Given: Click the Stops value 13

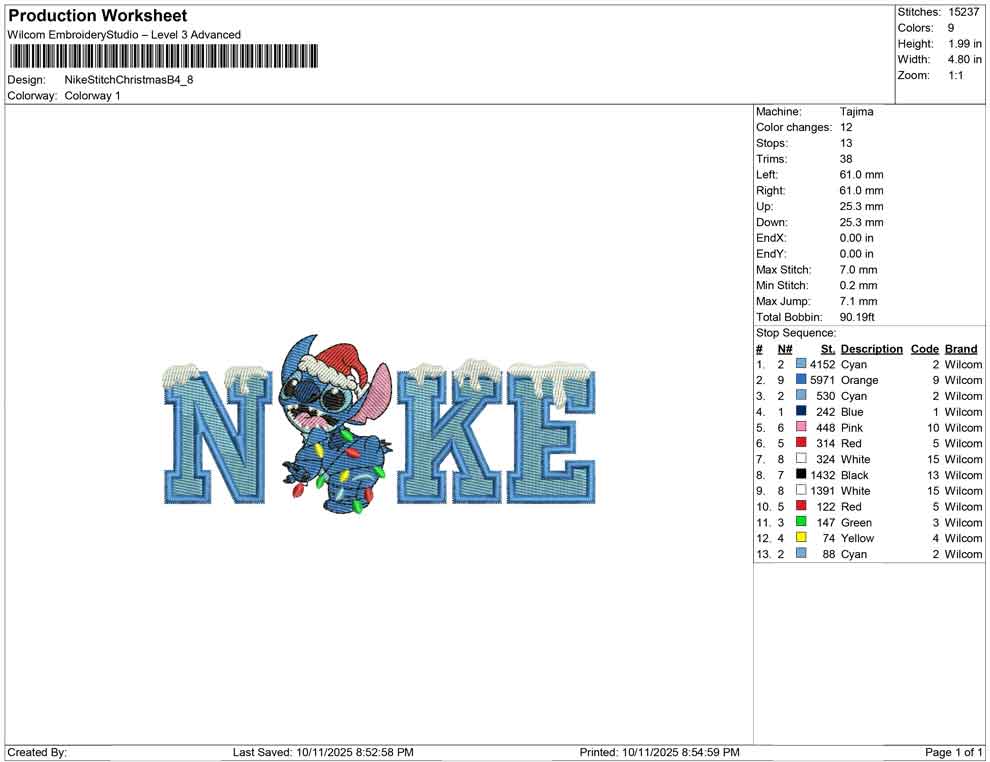Looking at the screenshot, I should (846, 143).
